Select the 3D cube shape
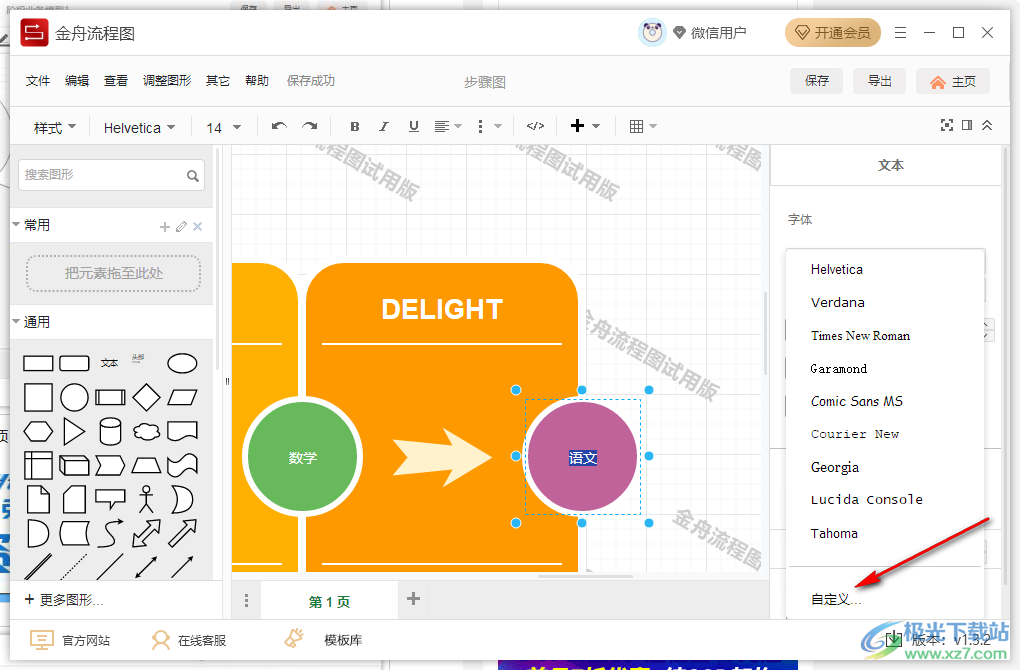The image size is (1020, 670). point(74,465)
